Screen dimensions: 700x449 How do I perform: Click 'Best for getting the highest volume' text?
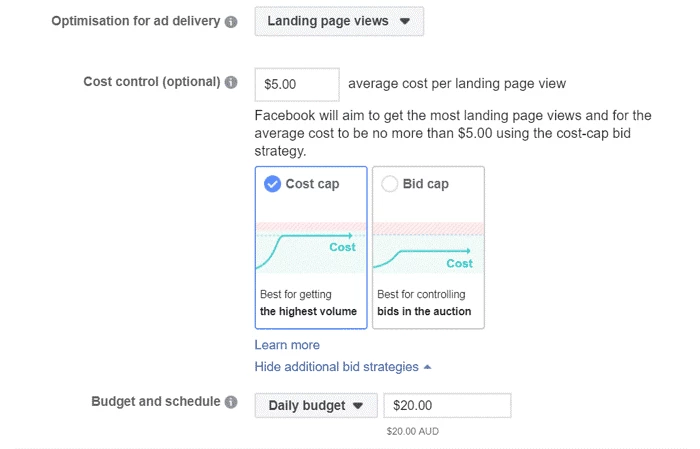[x=308, y=303]
